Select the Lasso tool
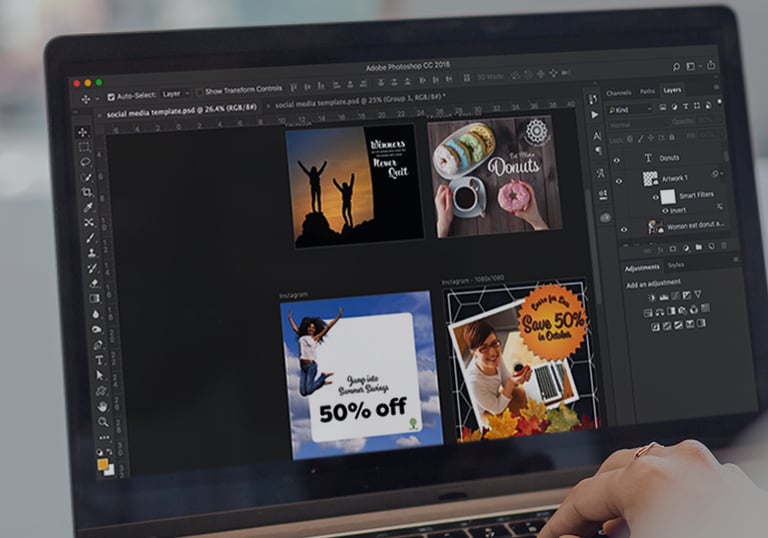768x538 pixels. 86,162
